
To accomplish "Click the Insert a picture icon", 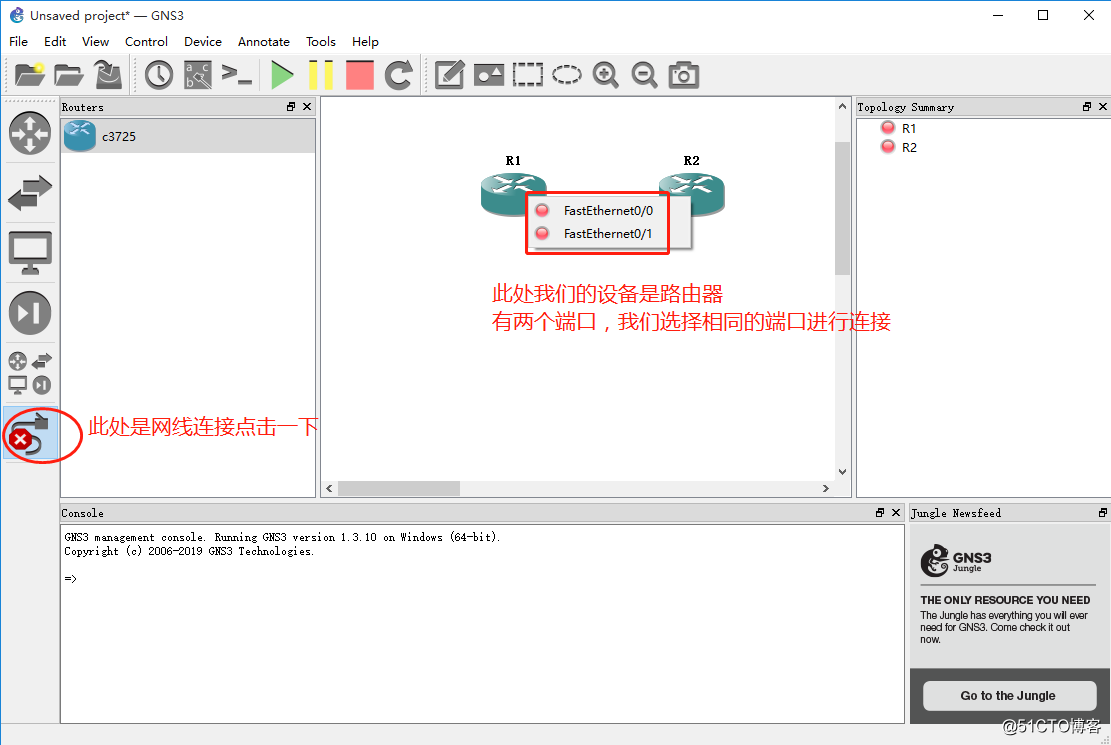I will [x=489, y=74].
